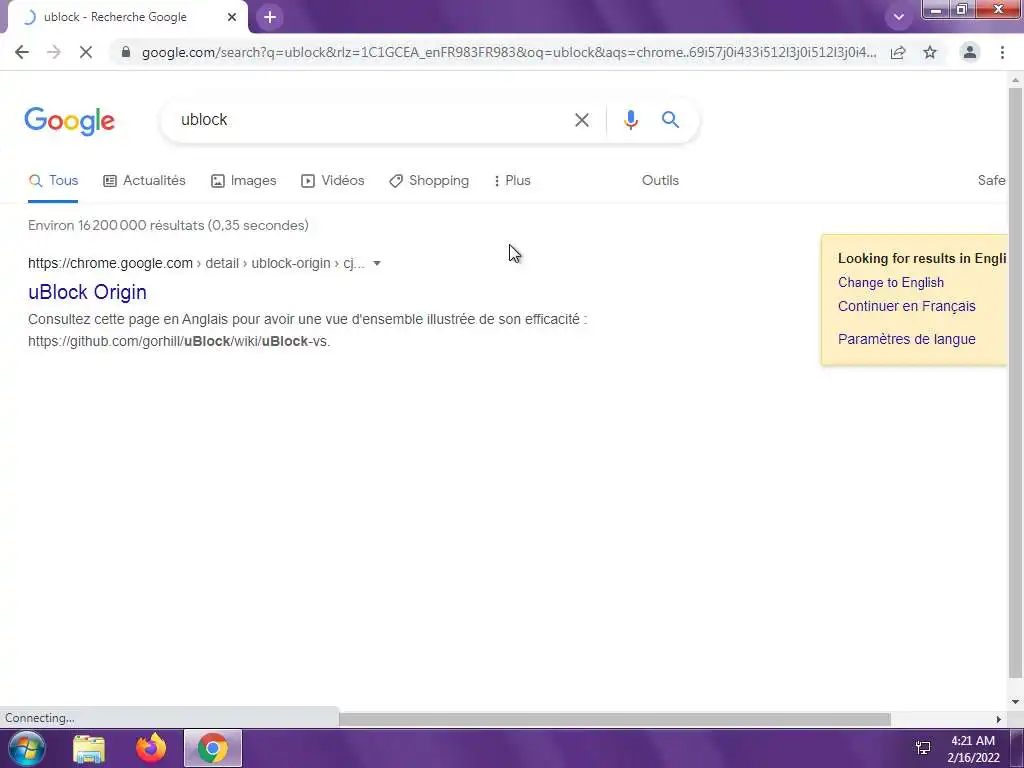Click the Google logo
Image resolution: width=1024 pixels, height=768 pixels.
tap(70, 121)
